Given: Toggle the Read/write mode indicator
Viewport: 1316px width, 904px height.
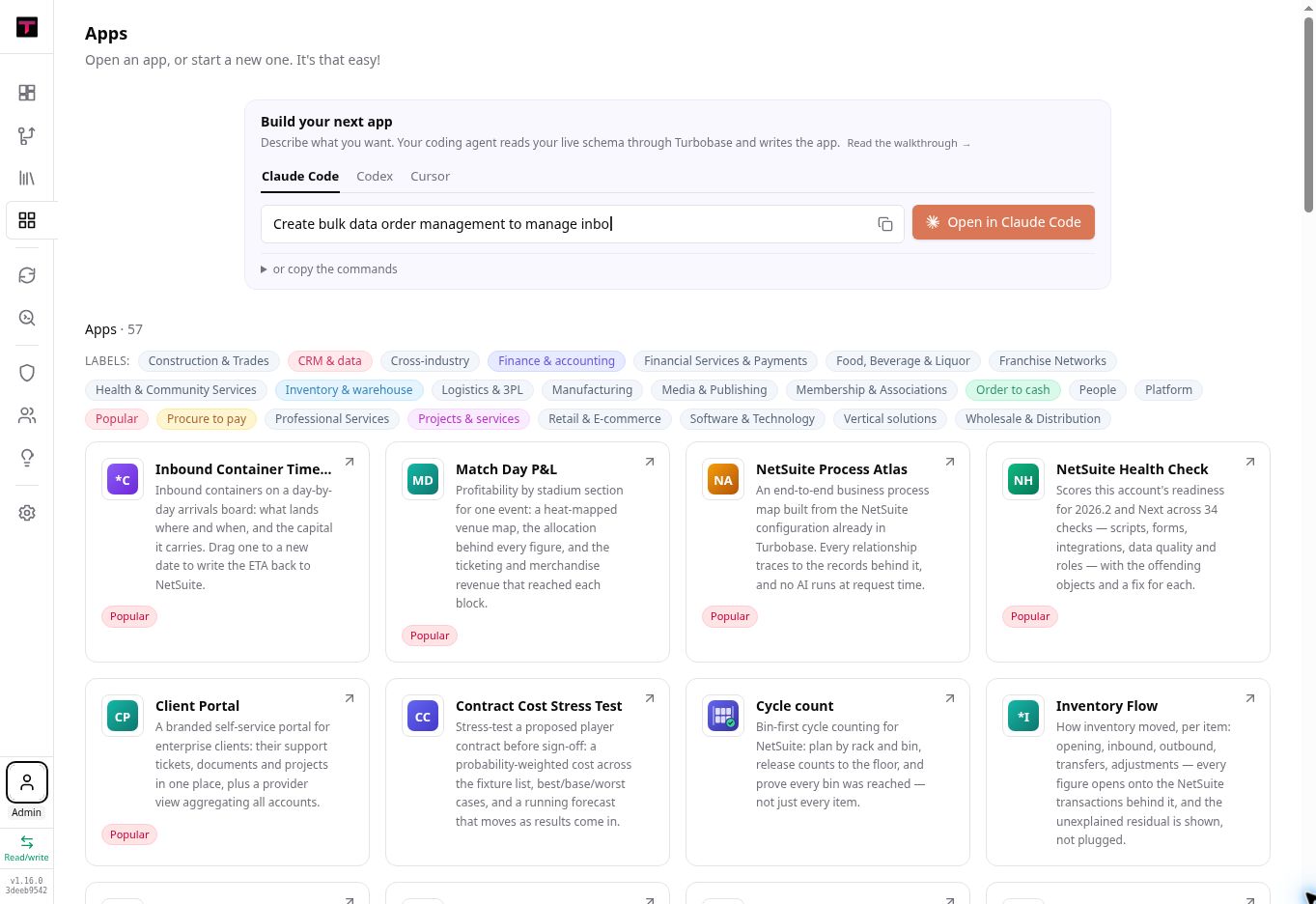Looking at the screenshot, I should tap(27, 848).
